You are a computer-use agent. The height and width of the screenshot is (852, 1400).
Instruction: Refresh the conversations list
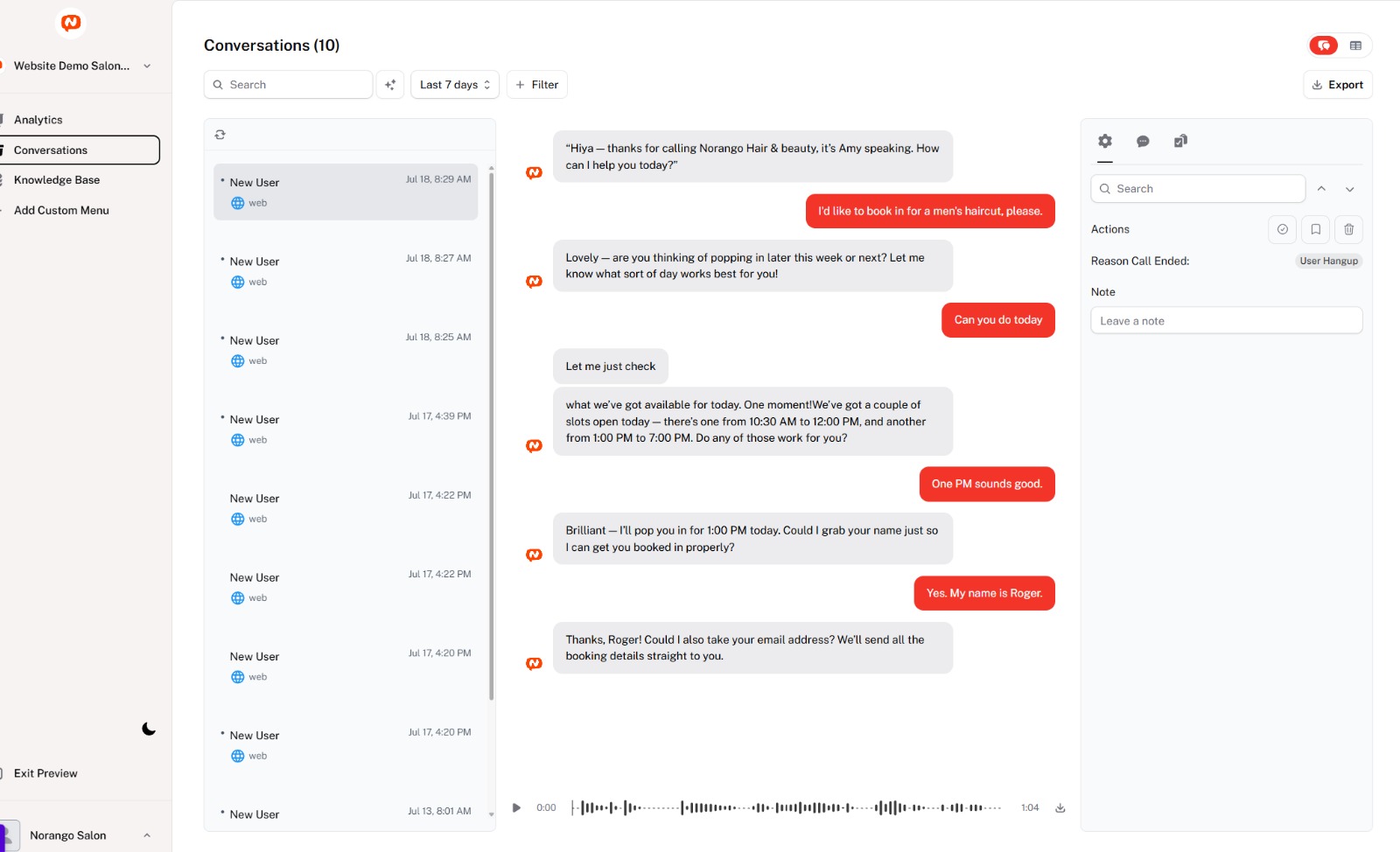[220, 134]
